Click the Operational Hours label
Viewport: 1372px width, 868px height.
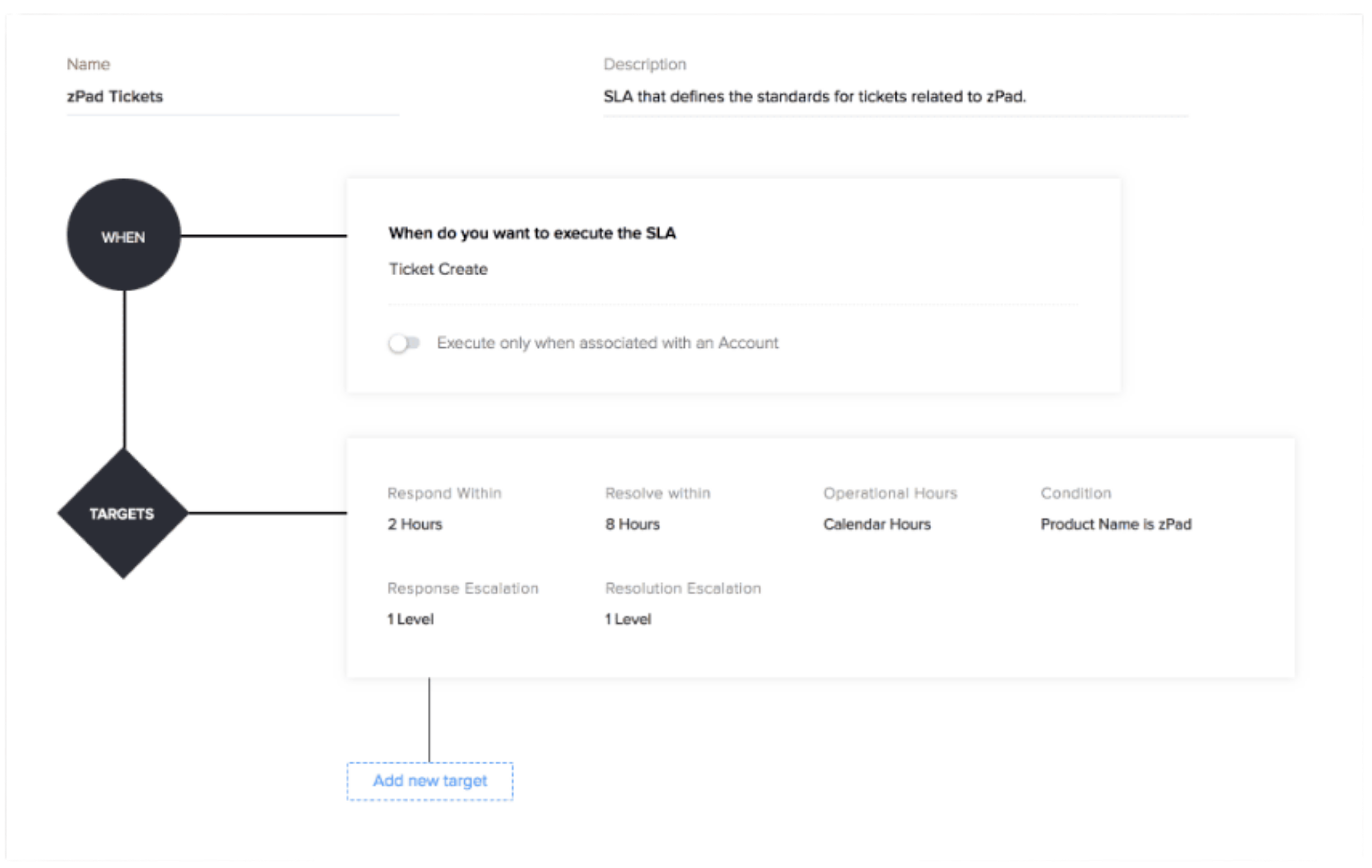click(x=890, y=494)
